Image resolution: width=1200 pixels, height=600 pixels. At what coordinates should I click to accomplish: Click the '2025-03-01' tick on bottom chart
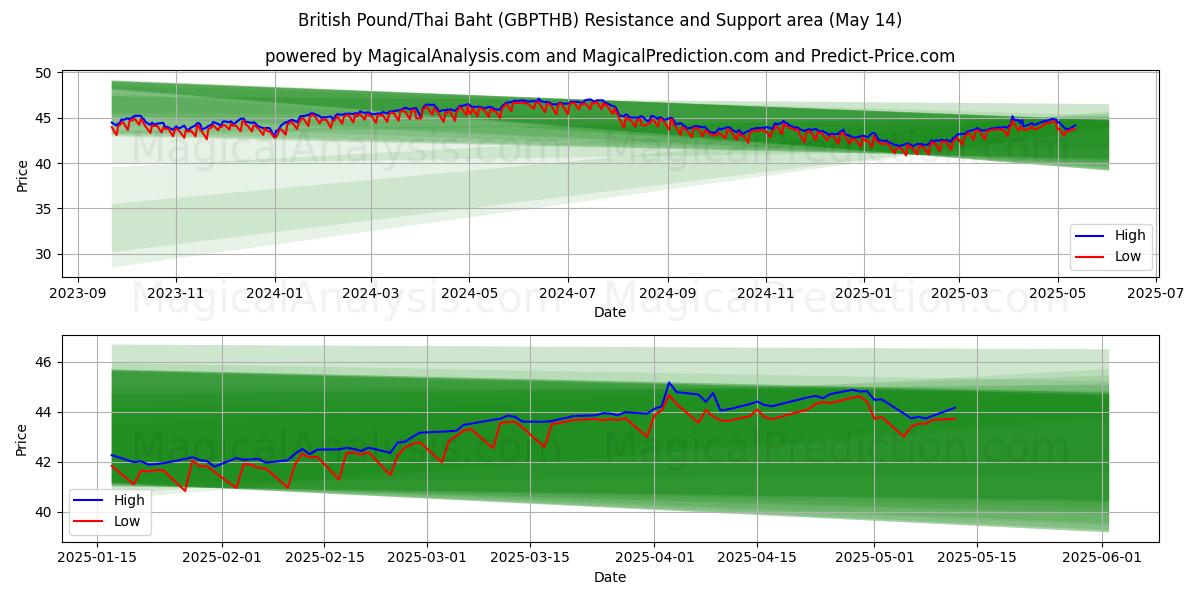427,559
